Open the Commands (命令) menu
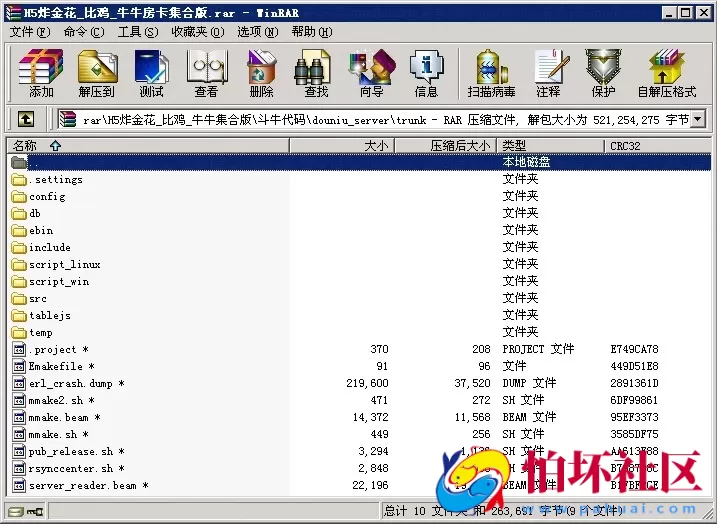This screenshot has height=524, width=717. 84,32
